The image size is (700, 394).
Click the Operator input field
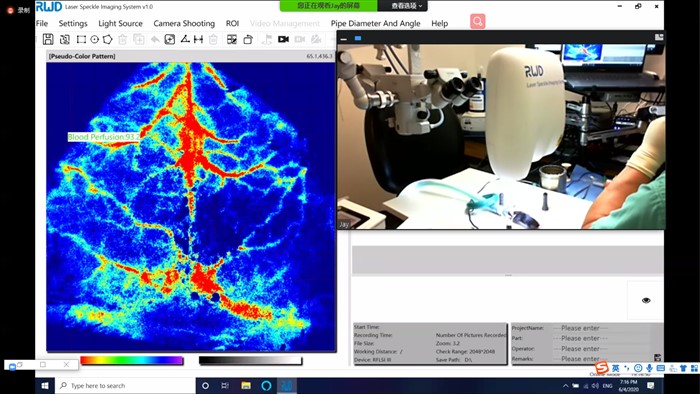(x=600, y=348)
